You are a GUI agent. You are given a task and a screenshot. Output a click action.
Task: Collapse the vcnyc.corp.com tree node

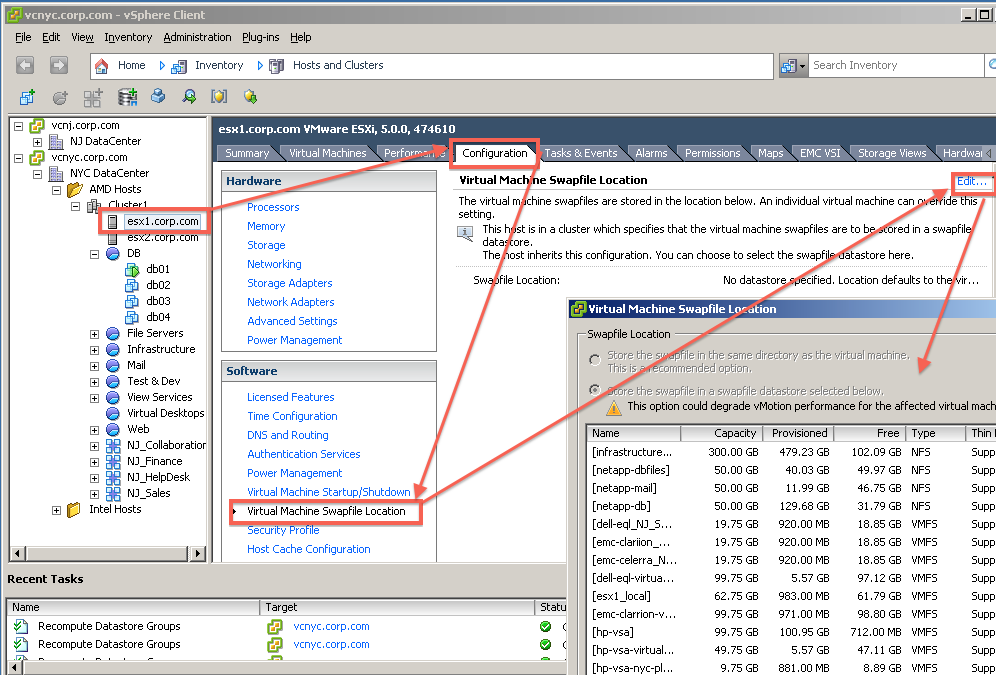click(18, 157)
